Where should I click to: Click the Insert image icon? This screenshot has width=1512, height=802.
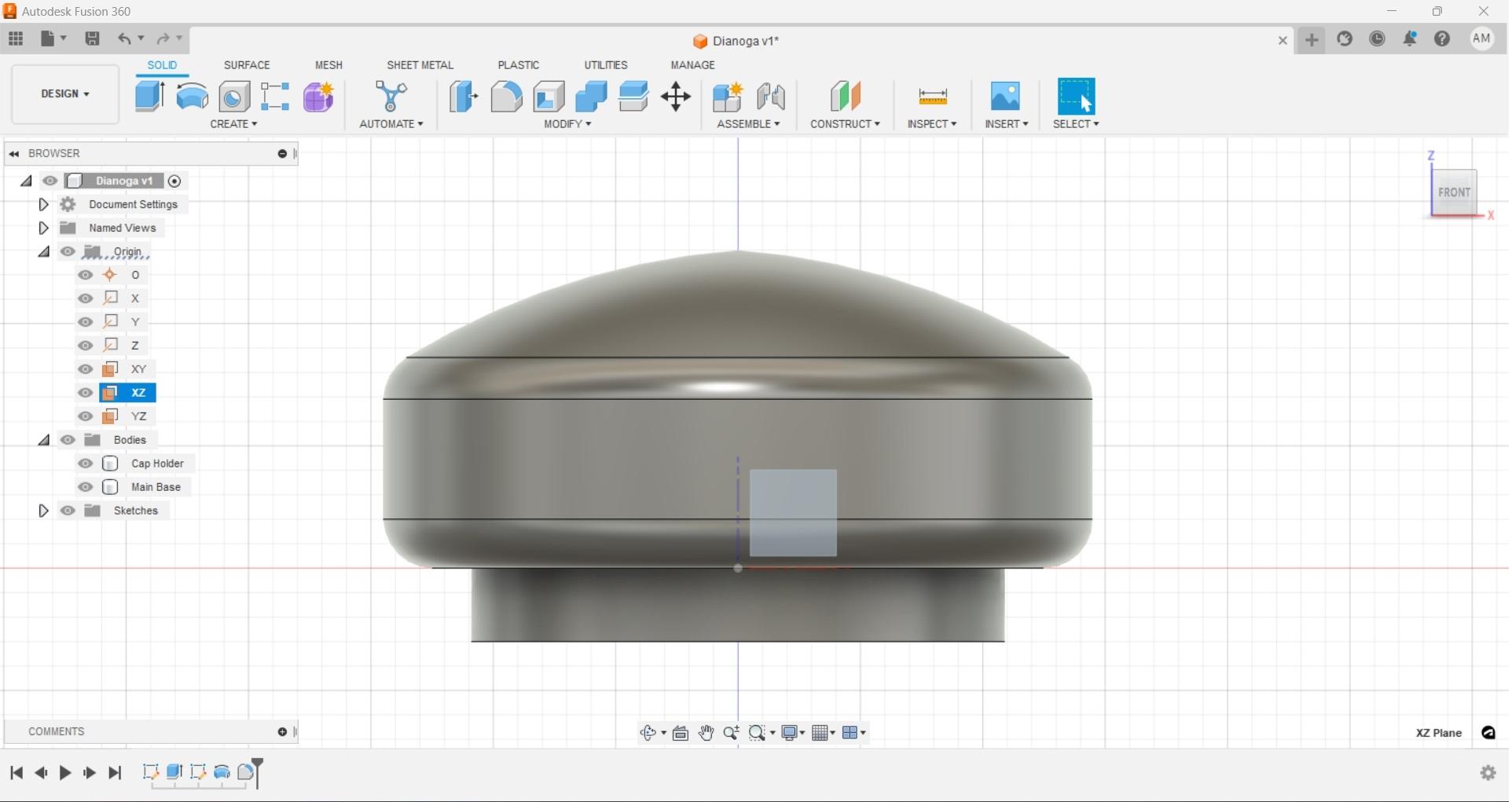click(x=1006, y=97)
